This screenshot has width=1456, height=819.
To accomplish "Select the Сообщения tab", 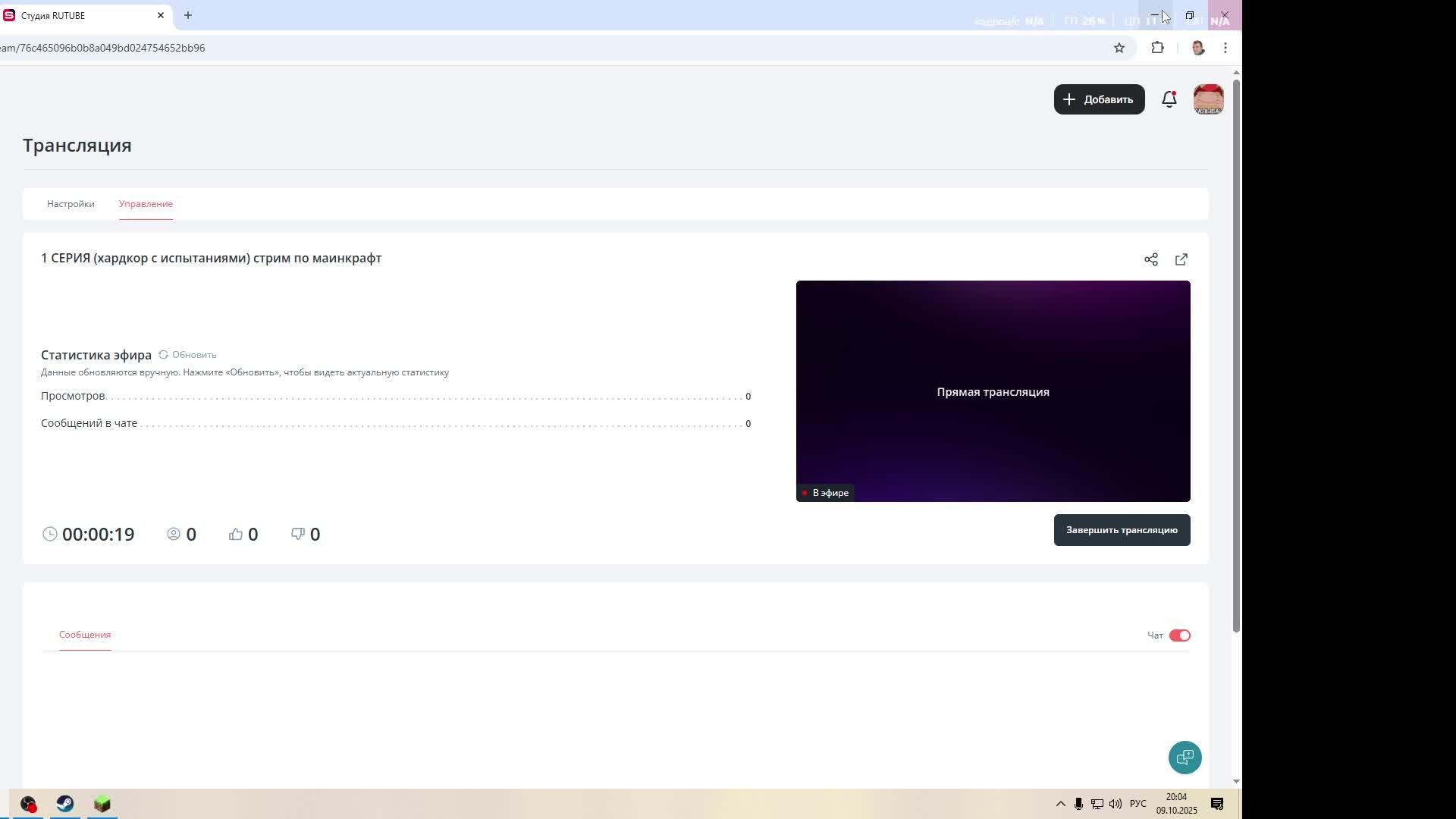I will pos(85,635).
